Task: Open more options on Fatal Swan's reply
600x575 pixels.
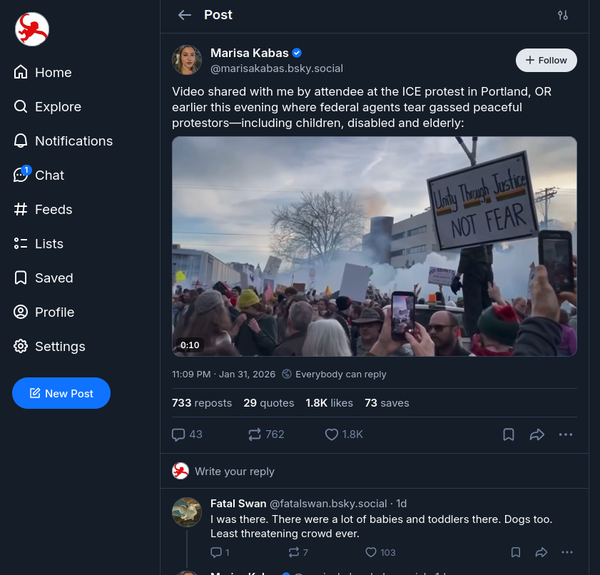Action: click(566, 552)
